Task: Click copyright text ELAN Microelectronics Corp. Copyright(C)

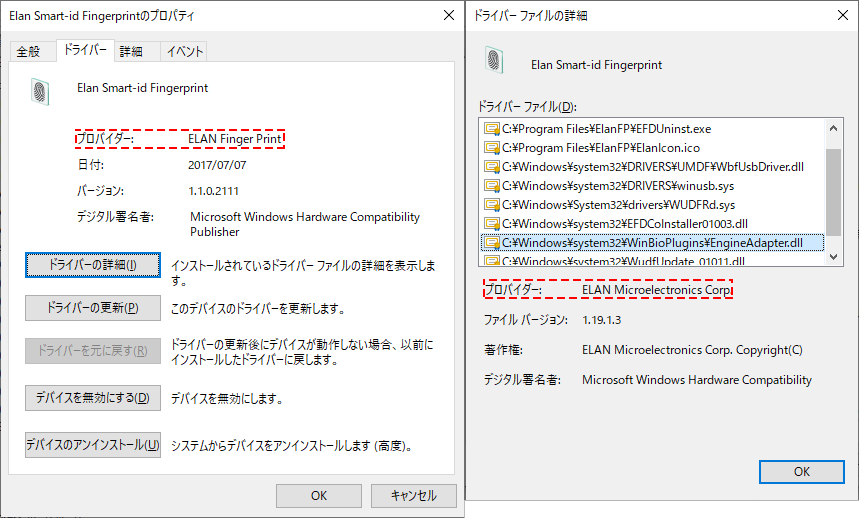Action: click(692, 350)
